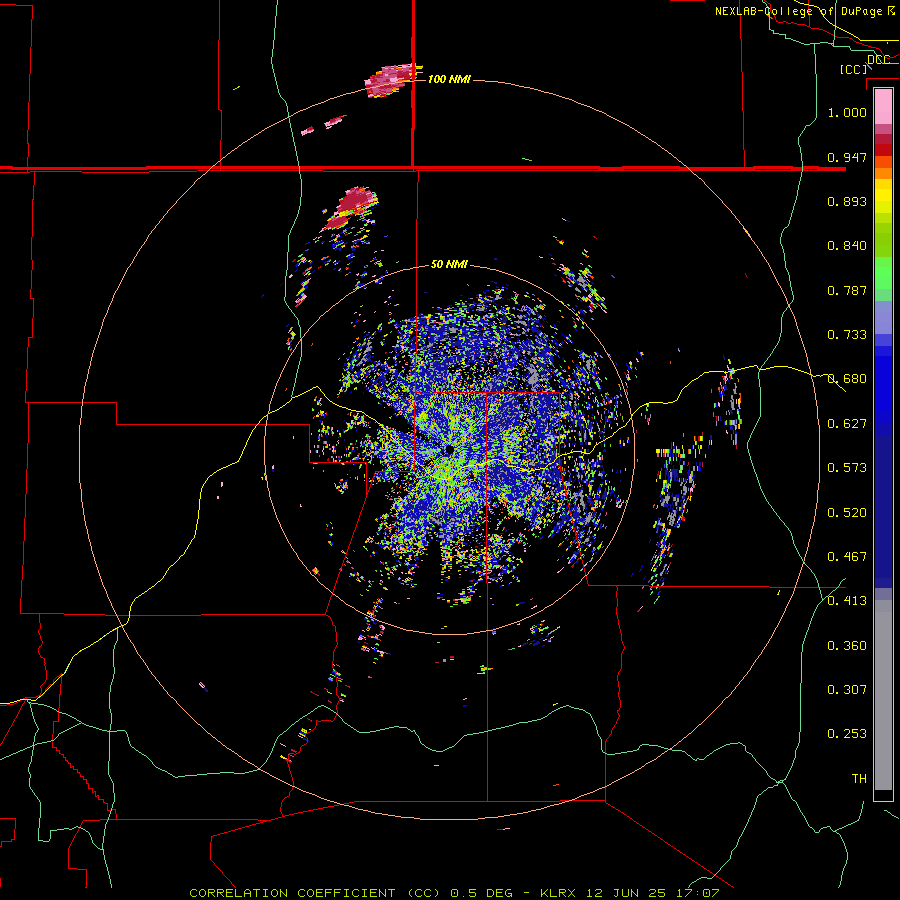Click the 0.893 scale value
Screen dimensions: 900x900
[847, 201]
